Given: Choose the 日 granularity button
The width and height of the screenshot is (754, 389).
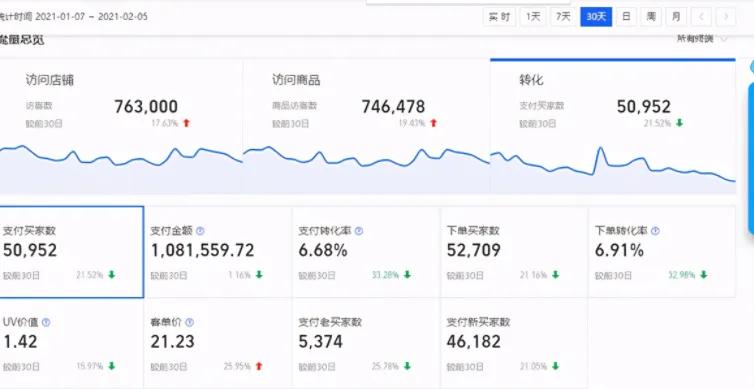Looking at the screenshot, I should tap(626, 17).
